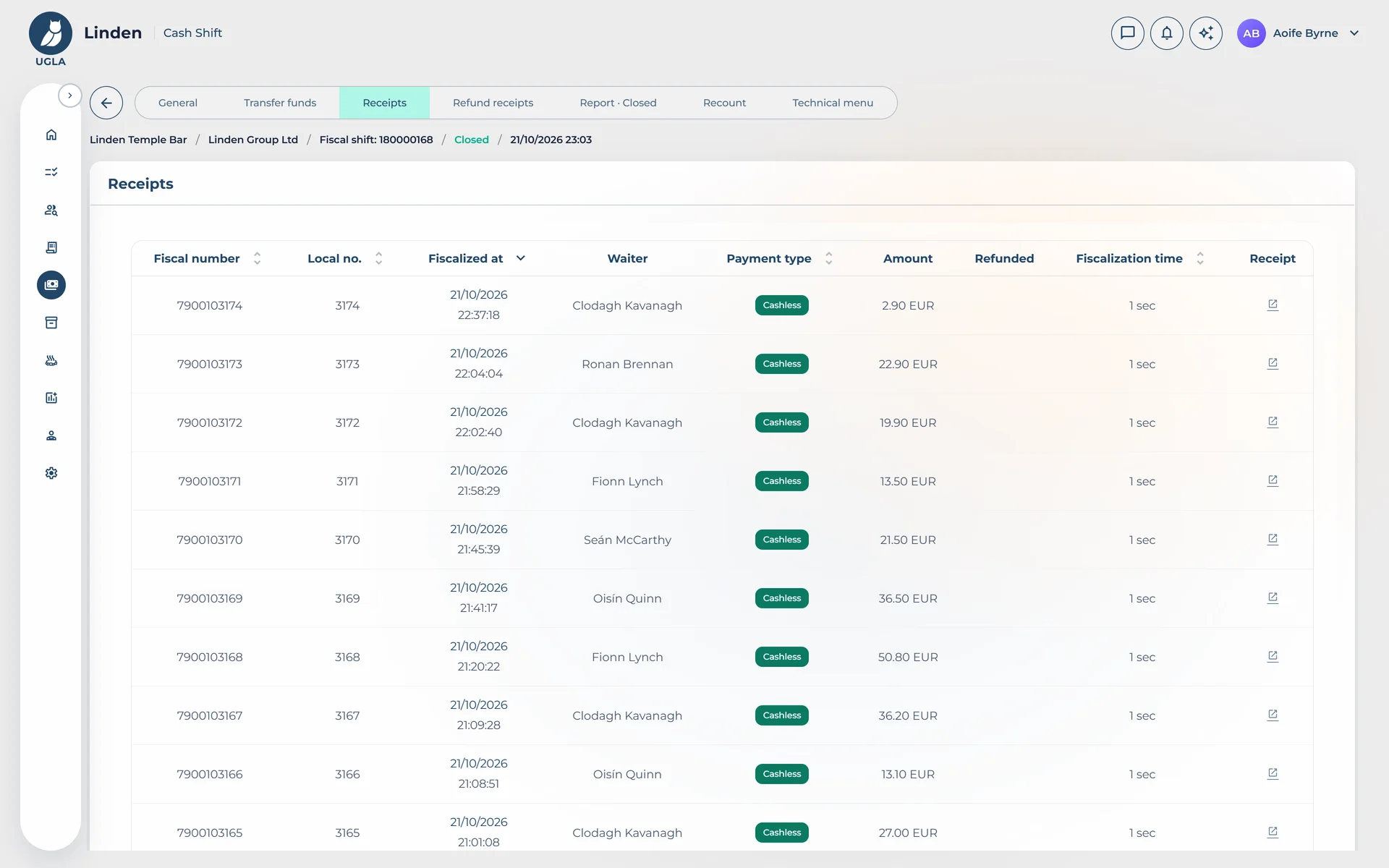Open receipt for fiscal number 7900103167

tap(1273, 715)
